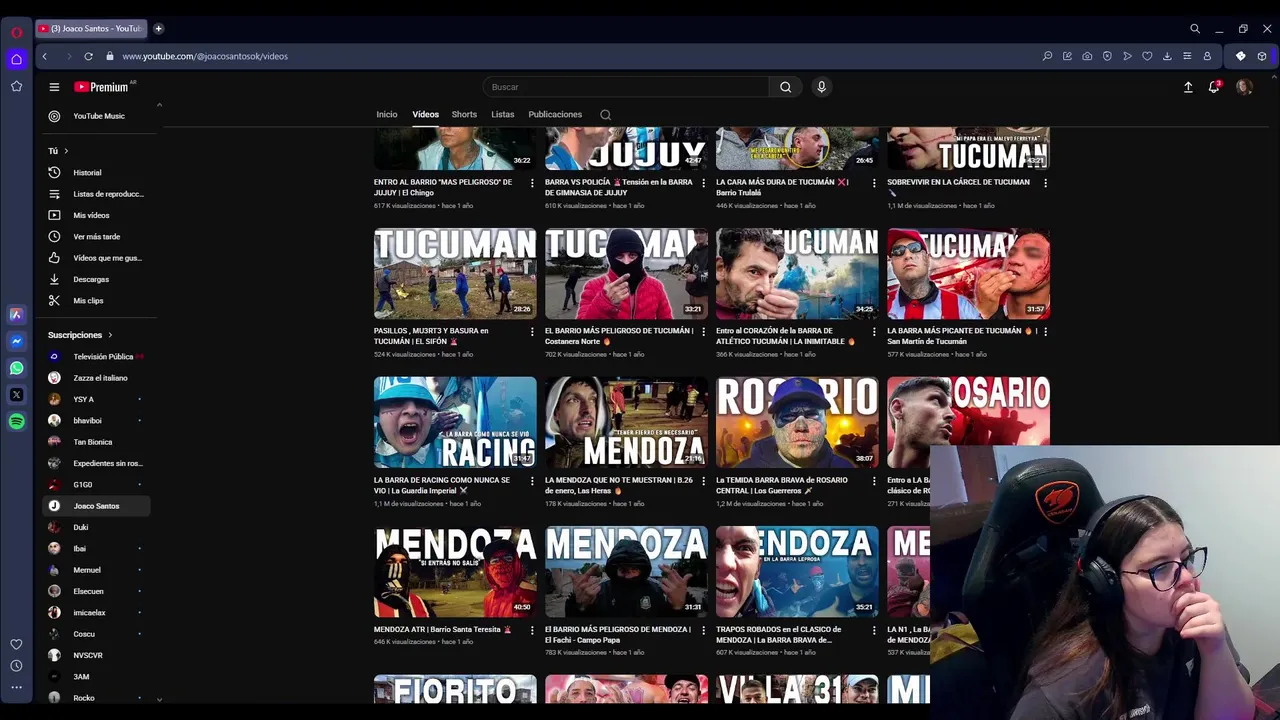Viewport: 1280px width, 720px height.
Task: Open a new browser tab with plus
Action: click(158, 28)
